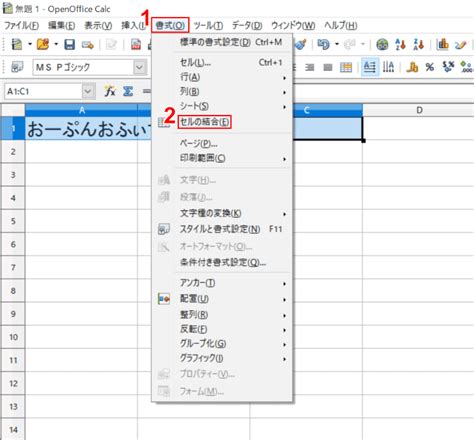This screenshot has height=440, width=474.
Task: Expand the 配置(U) submenu
Action: 222,299
